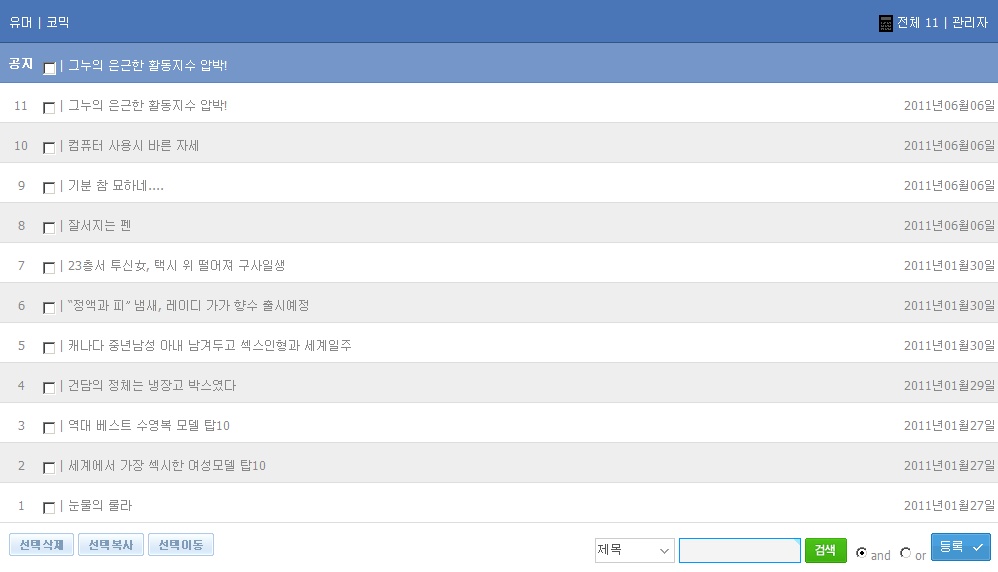Open the post titled 잘서지는 펜
This screenshot has width=998, height=572.
click(x=100, y=226)
